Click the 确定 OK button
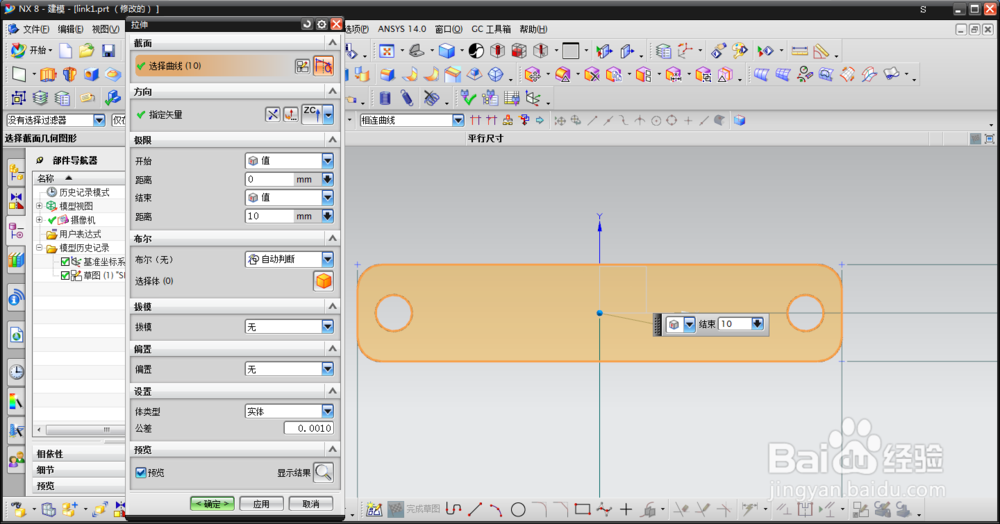The height and width of the screenshot is (524, 1000). [212, 504]
